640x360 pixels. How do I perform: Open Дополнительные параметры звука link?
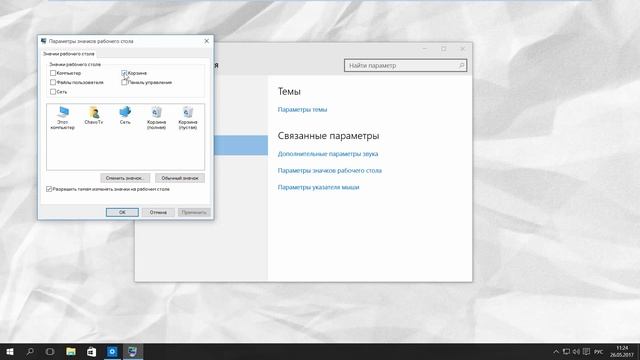point(328,154)
